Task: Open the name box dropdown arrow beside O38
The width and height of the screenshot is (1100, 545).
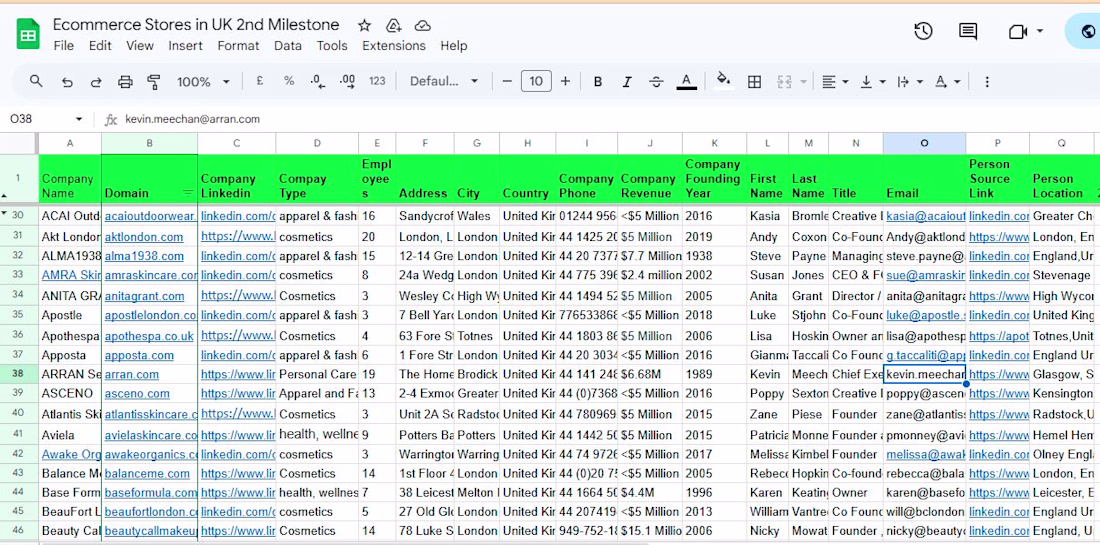Action: pos(79,119)
